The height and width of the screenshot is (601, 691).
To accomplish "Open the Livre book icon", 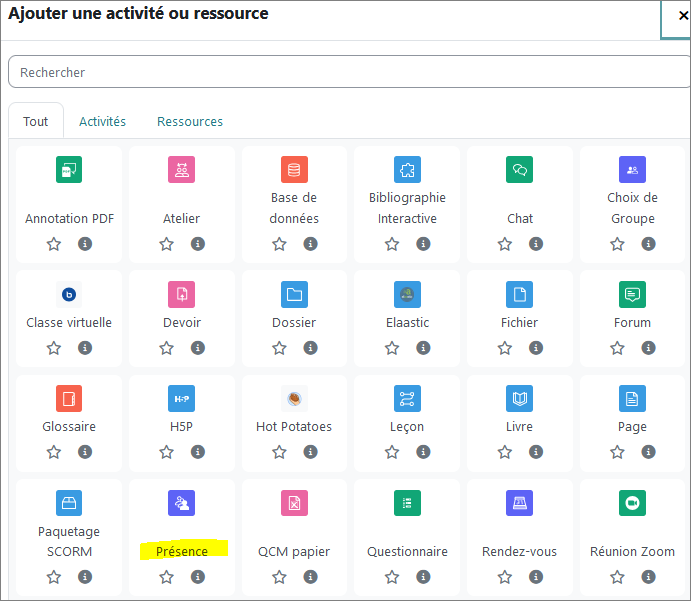I will 520,398.
